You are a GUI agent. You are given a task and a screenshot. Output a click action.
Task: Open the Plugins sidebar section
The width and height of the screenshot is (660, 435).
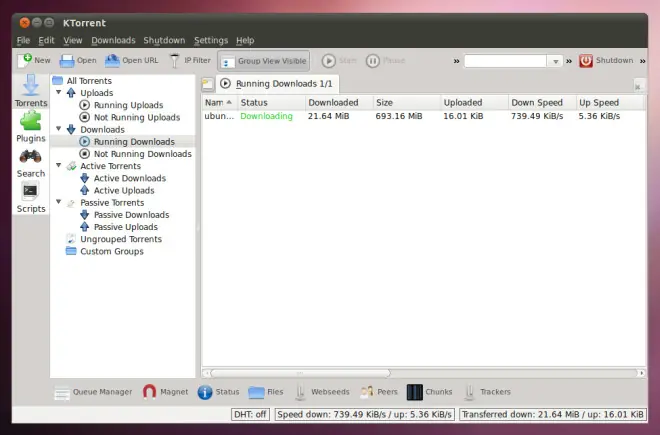click(x=31, y=126)
